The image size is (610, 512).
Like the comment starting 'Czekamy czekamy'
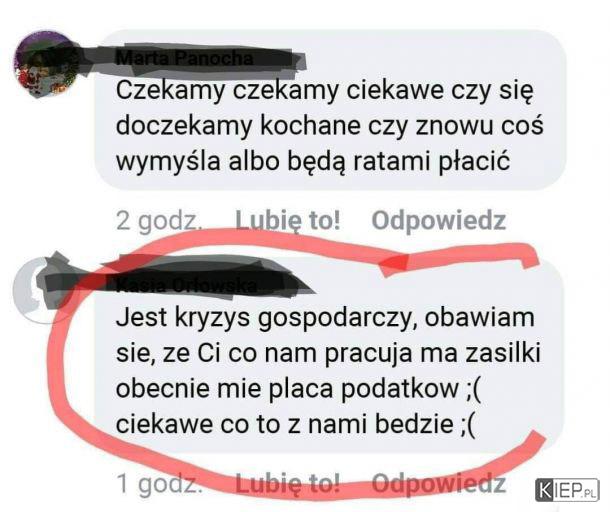[288, 220]
